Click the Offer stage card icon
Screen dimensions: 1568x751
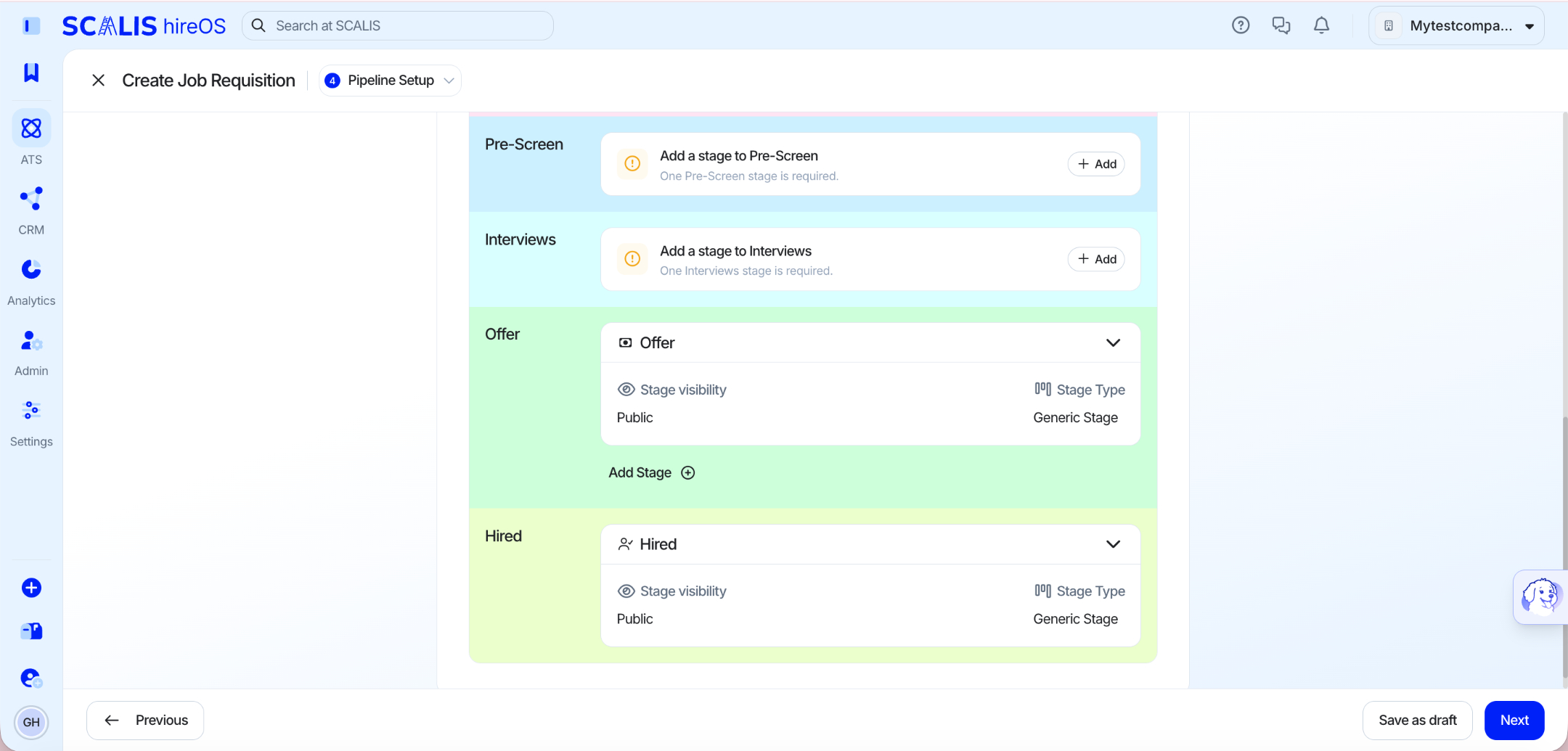tap(625, 342)
